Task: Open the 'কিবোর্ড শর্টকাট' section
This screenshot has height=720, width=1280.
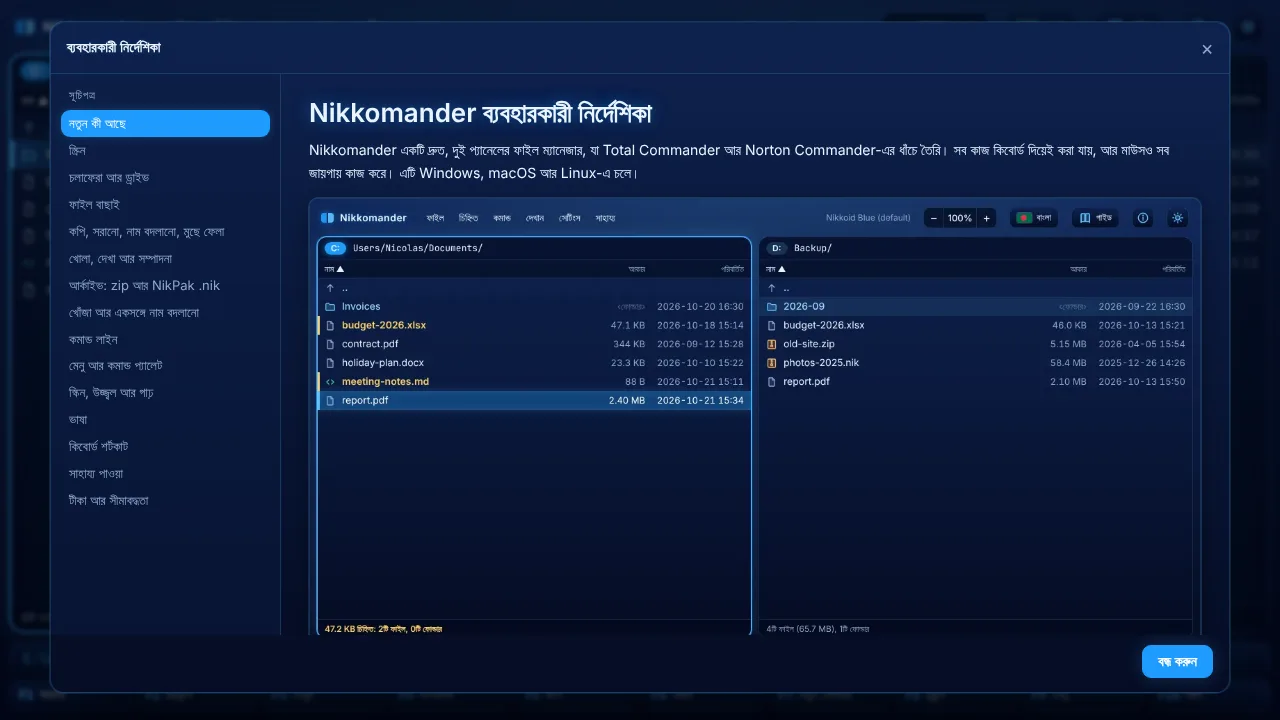Action: point(165,446)
